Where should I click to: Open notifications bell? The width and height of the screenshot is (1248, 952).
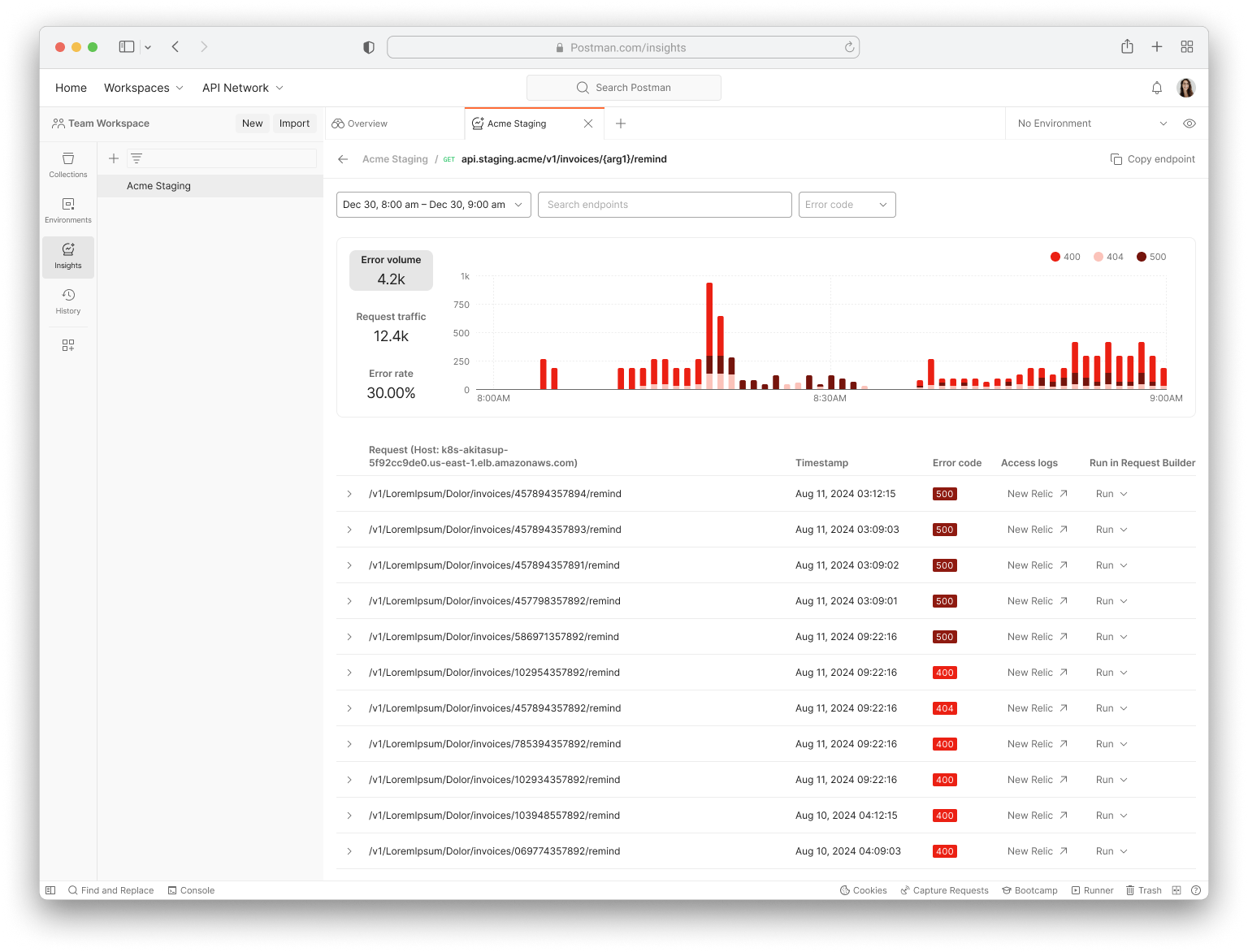(1157, 88)
